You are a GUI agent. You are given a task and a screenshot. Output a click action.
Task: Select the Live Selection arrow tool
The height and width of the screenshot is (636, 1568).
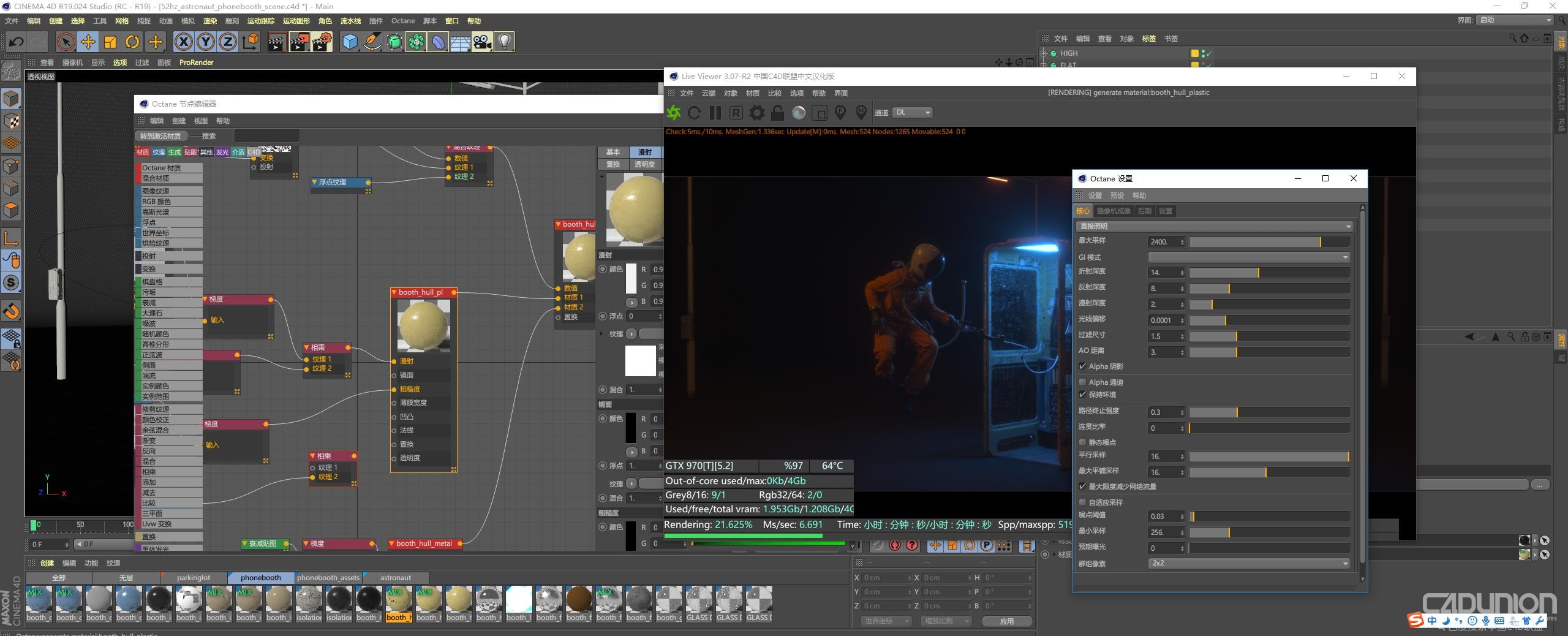(x=66, y=42)
